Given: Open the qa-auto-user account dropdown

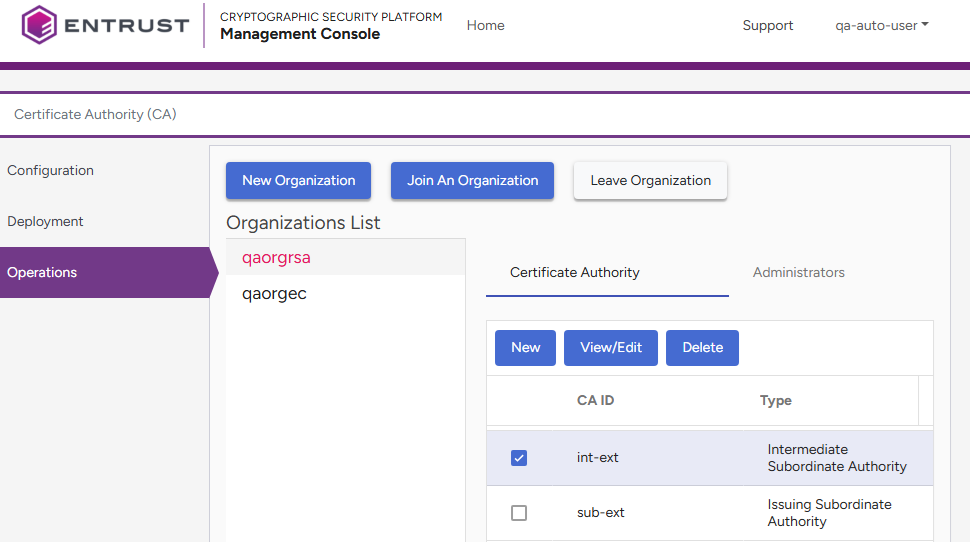Looking at the screenshot, I should pyautogui.click(x=881, y=26).
